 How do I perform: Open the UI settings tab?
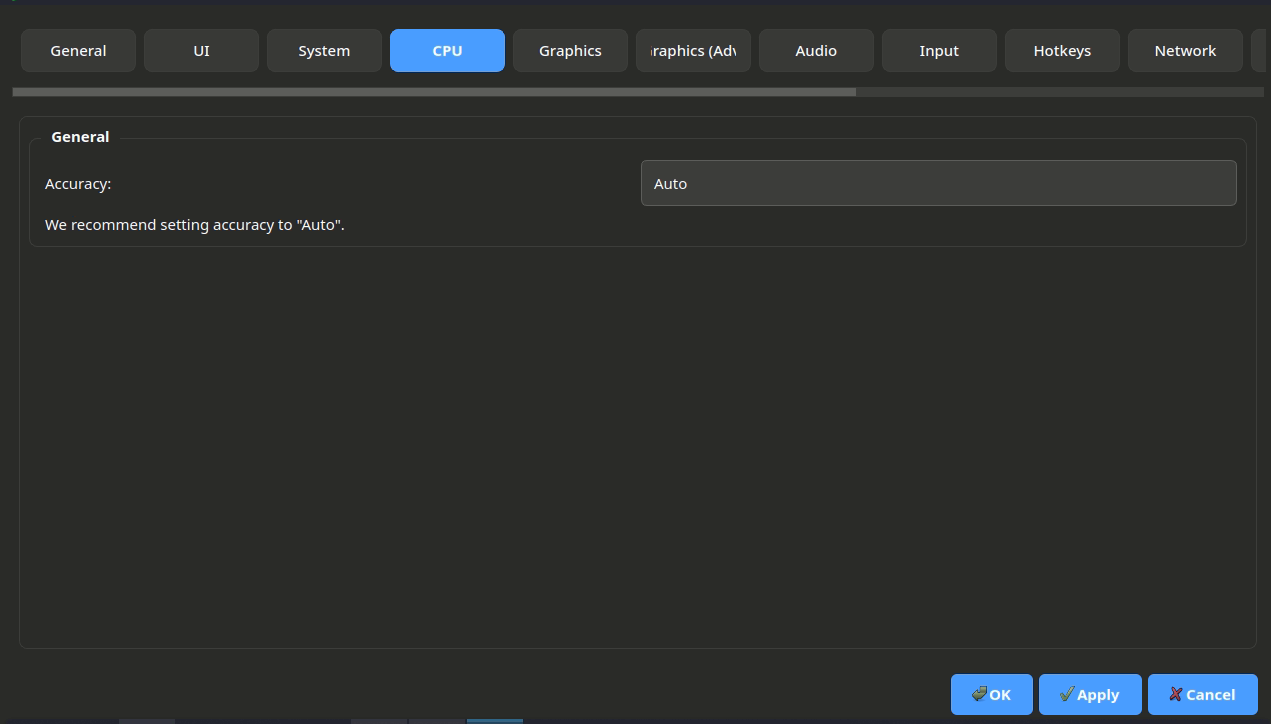tap(201, 51)
